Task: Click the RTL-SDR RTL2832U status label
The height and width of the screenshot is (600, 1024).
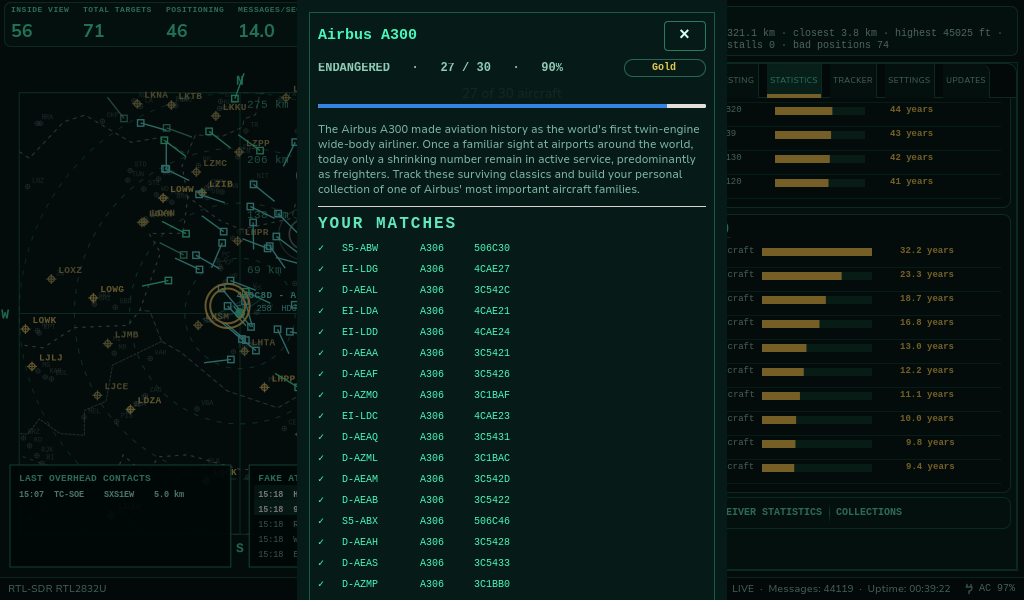Action: [57, 588]
